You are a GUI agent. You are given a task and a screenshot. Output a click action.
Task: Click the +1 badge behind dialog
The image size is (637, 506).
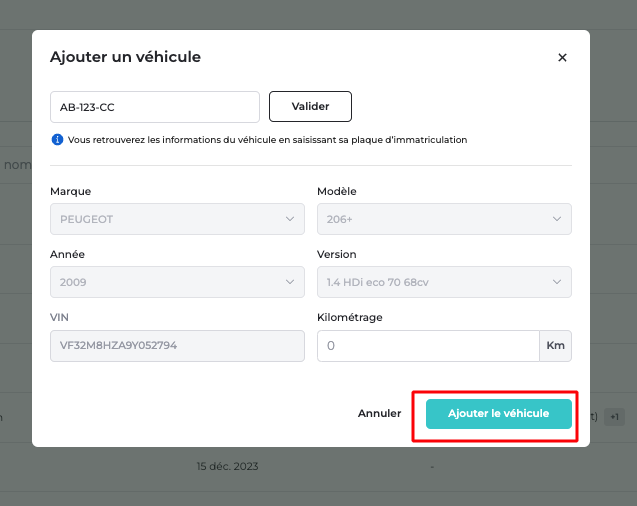pos(614,417)
